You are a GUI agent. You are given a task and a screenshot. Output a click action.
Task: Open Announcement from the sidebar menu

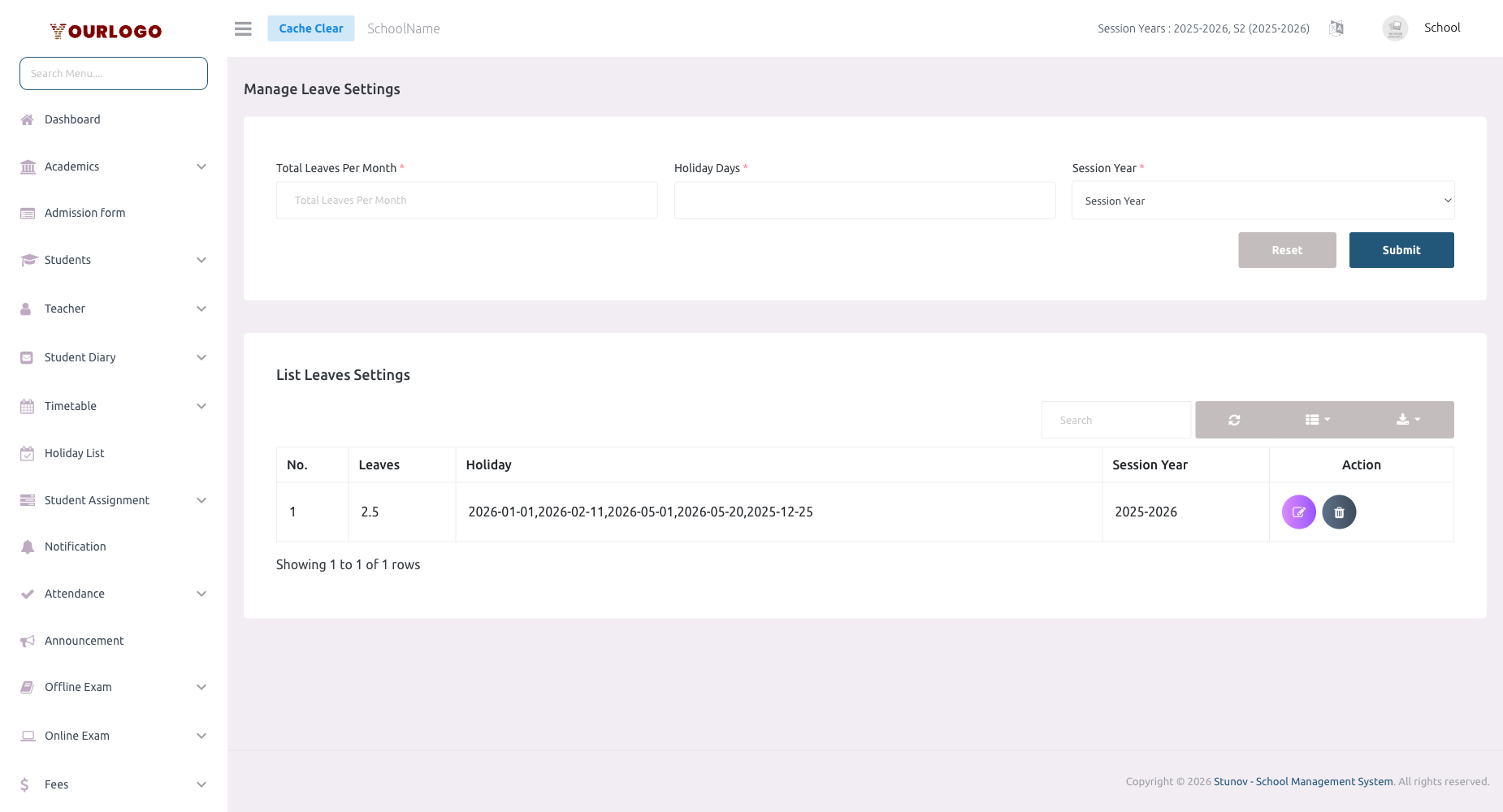click(84, 640)
